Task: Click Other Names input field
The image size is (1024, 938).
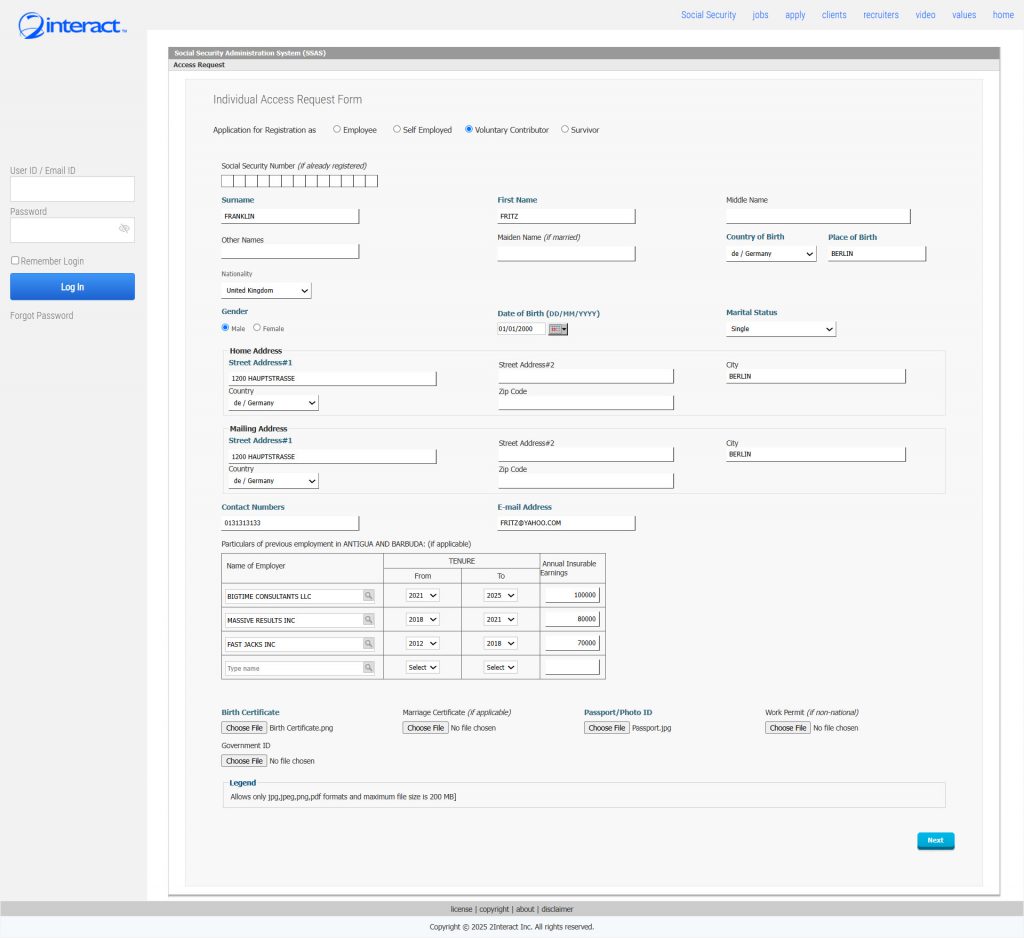Action: pos(290,251)
